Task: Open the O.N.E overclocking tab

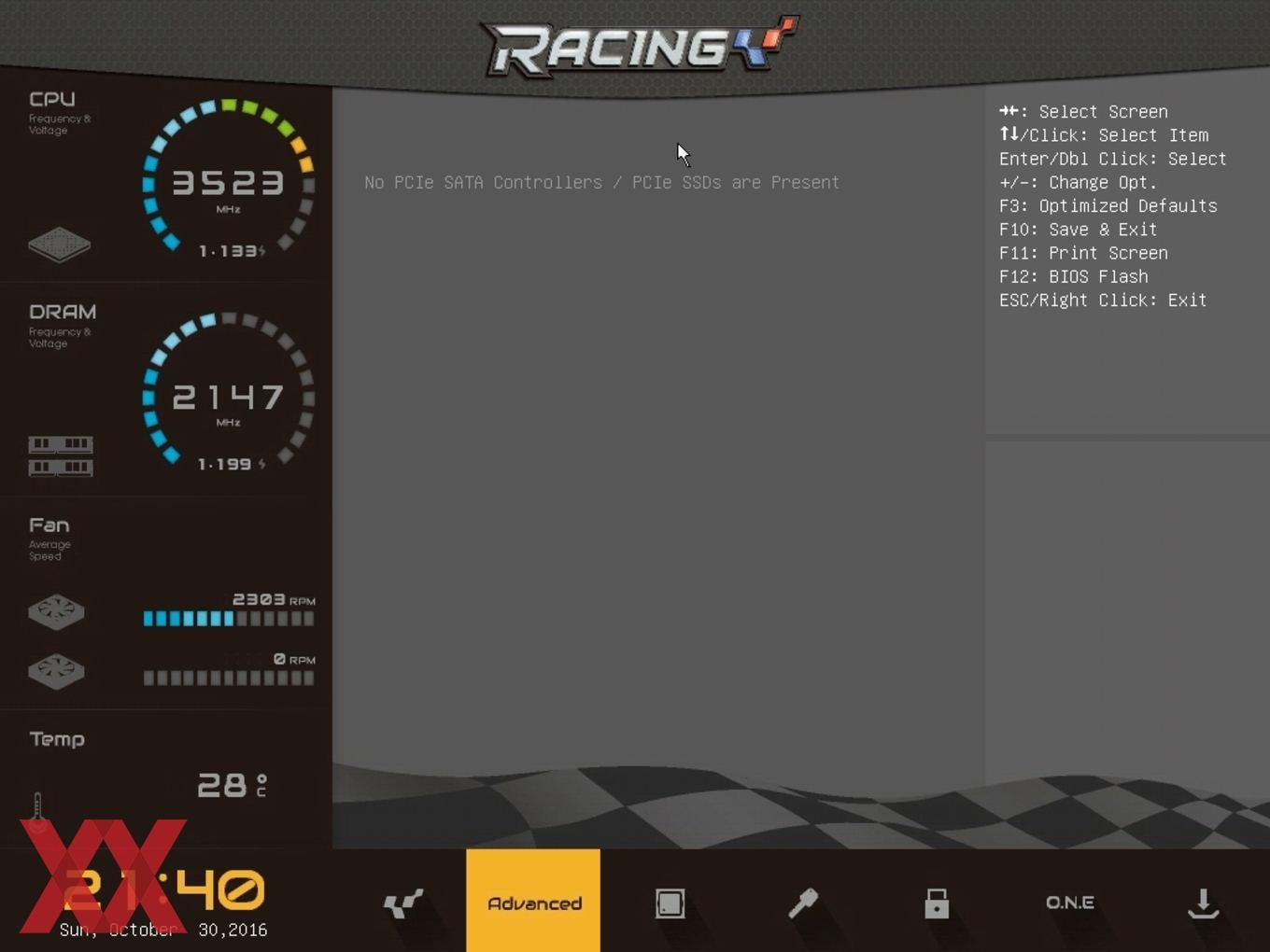Action: tap(1070, 903)
